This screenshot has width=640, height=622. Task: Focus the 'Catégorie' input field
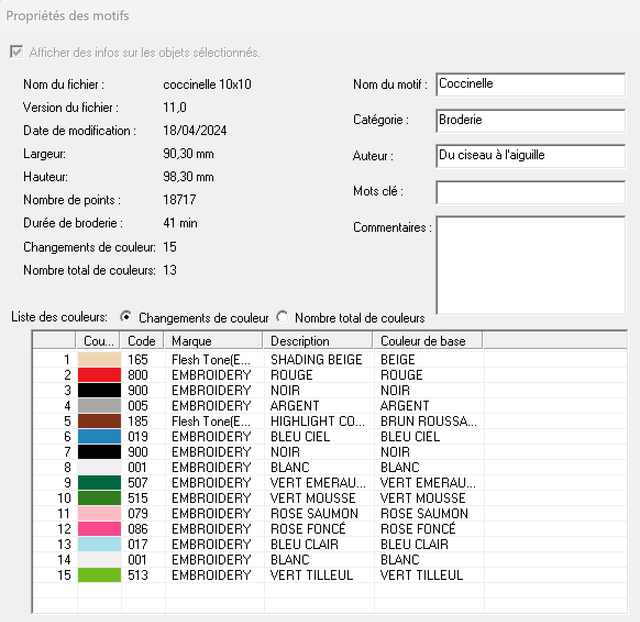click(530, 120)
